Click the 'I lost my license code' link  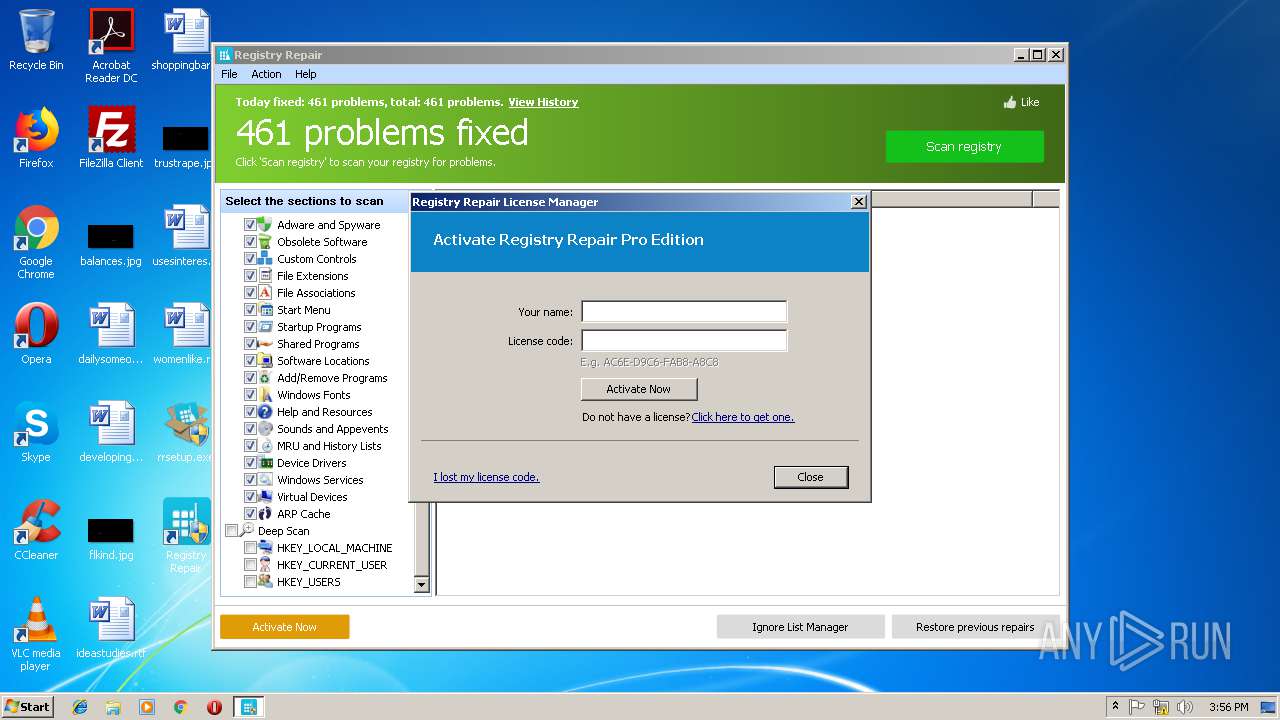pos(486,477)
